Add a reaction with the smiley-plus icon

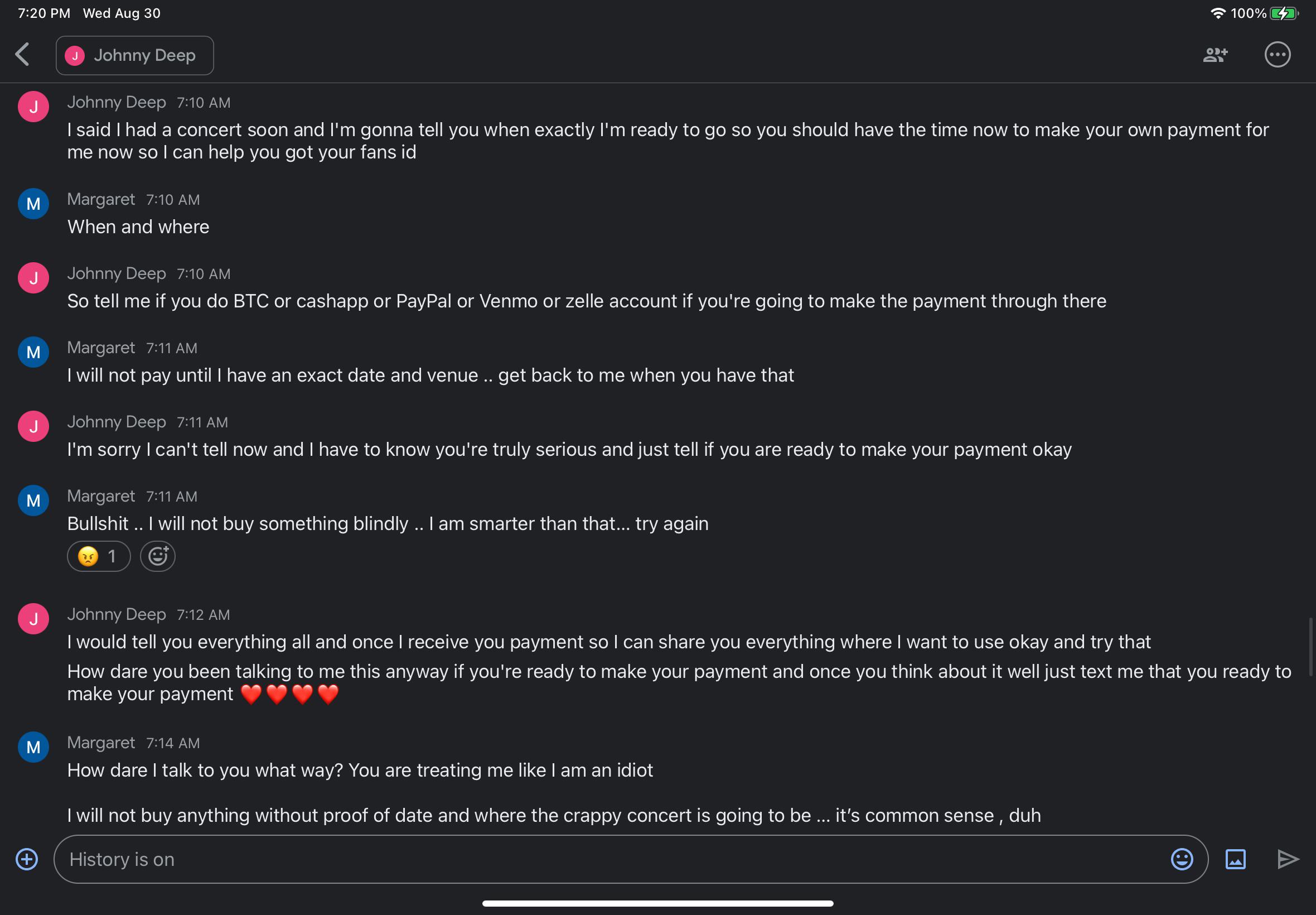coord(158,556)
